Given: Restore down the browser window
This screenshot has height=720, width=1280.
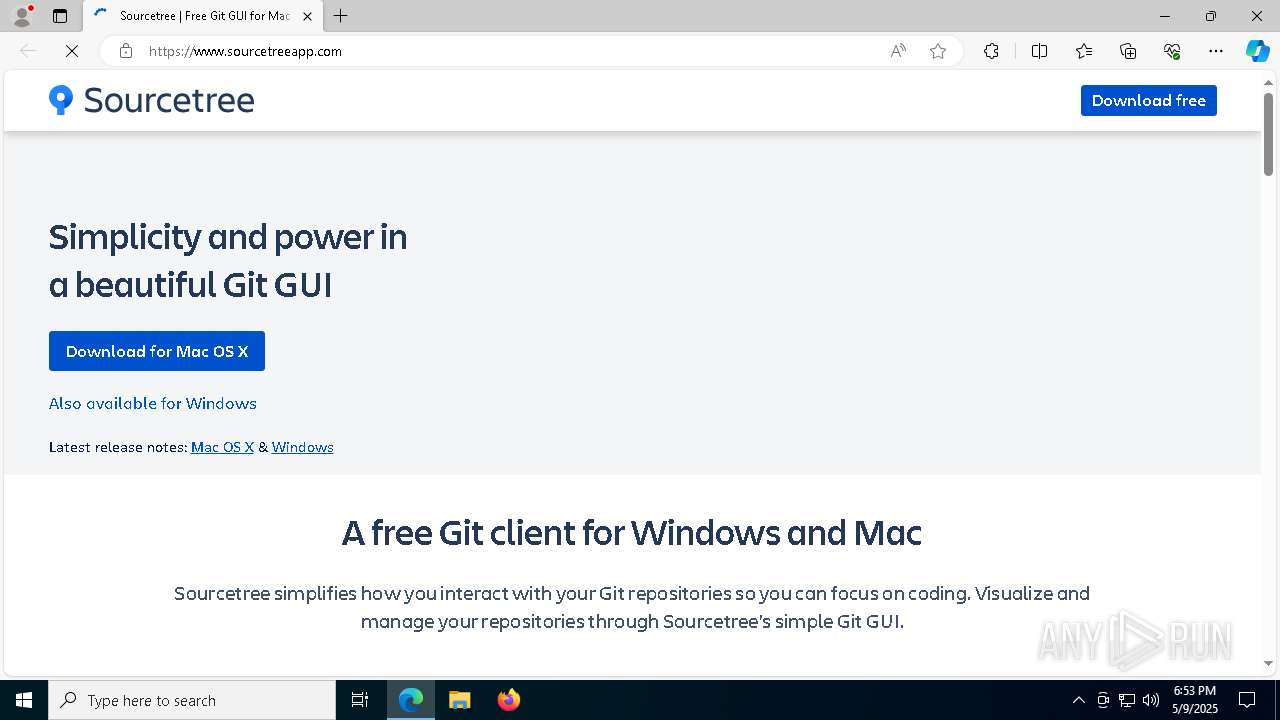Looking at the screenshot, I should coord(1211,16).
